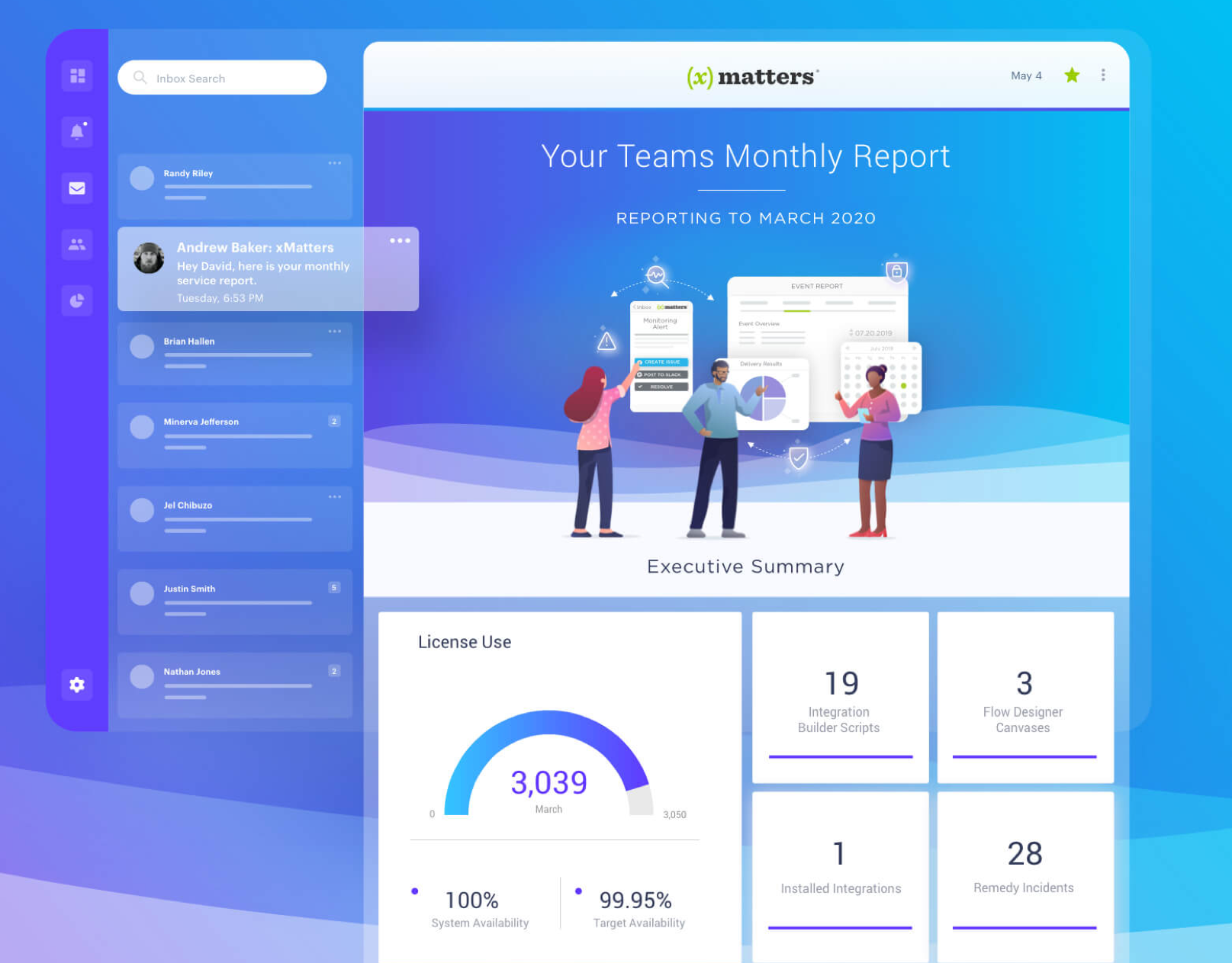
Task: Click Tuesday, 6:53 PM timestamp
Action: 220,298
